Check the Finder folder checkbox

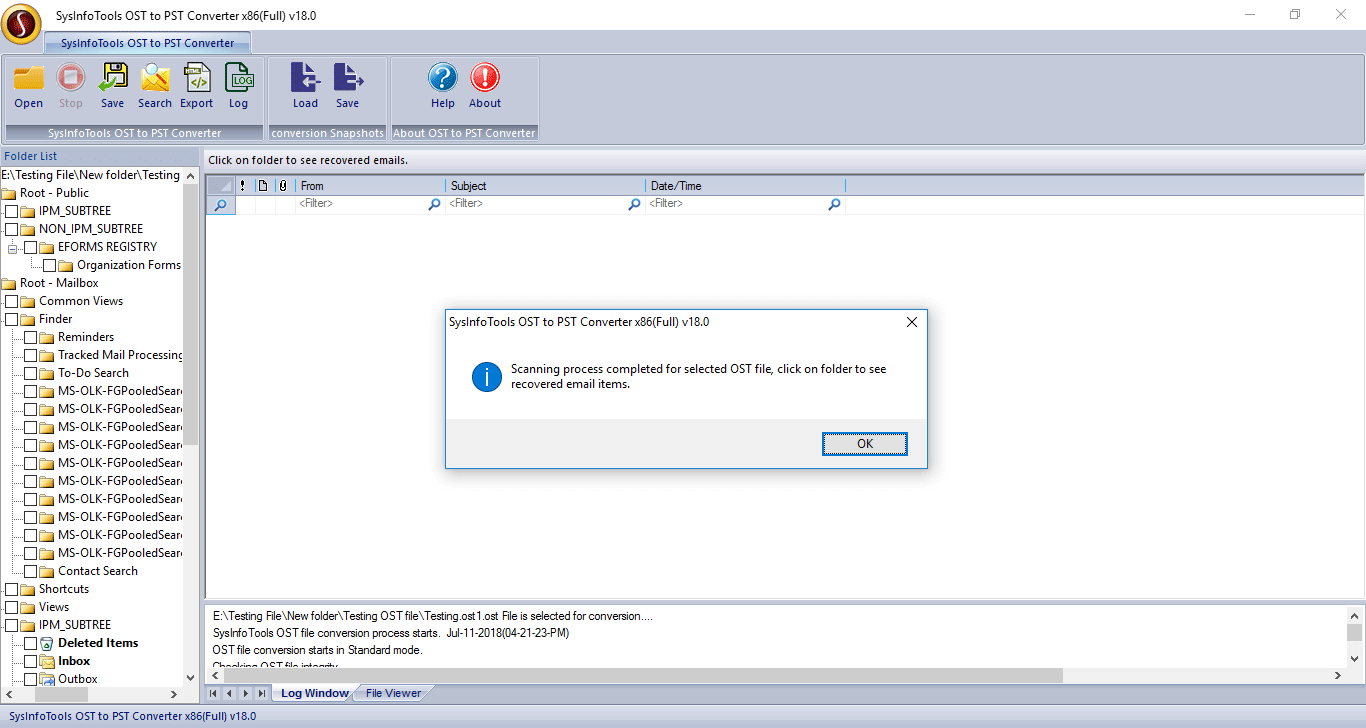(11, 319)
